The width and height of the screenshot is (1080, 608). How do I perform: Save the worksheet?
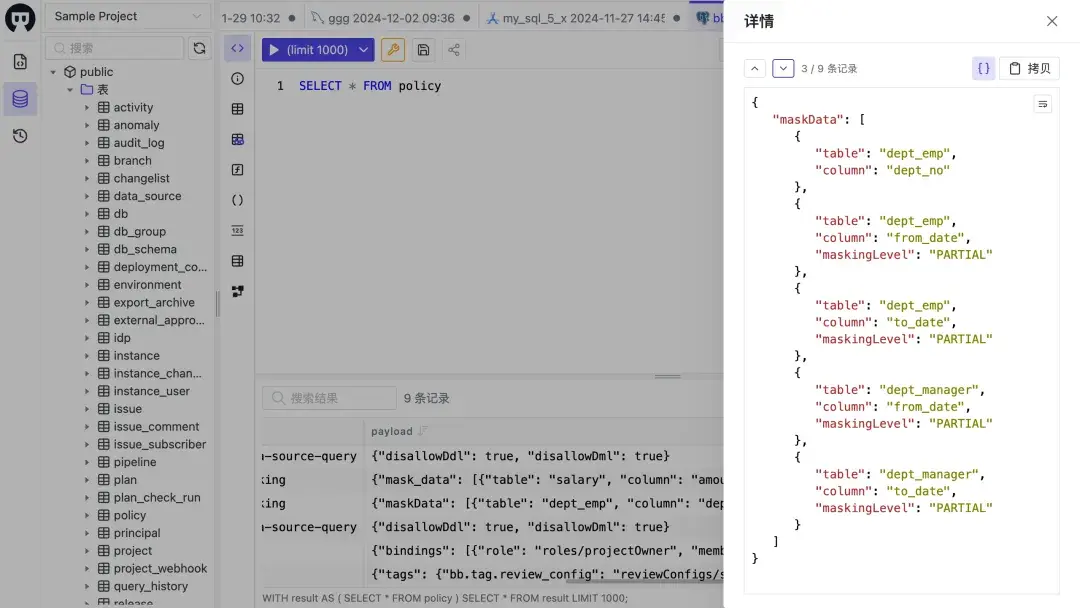point(423,50)
